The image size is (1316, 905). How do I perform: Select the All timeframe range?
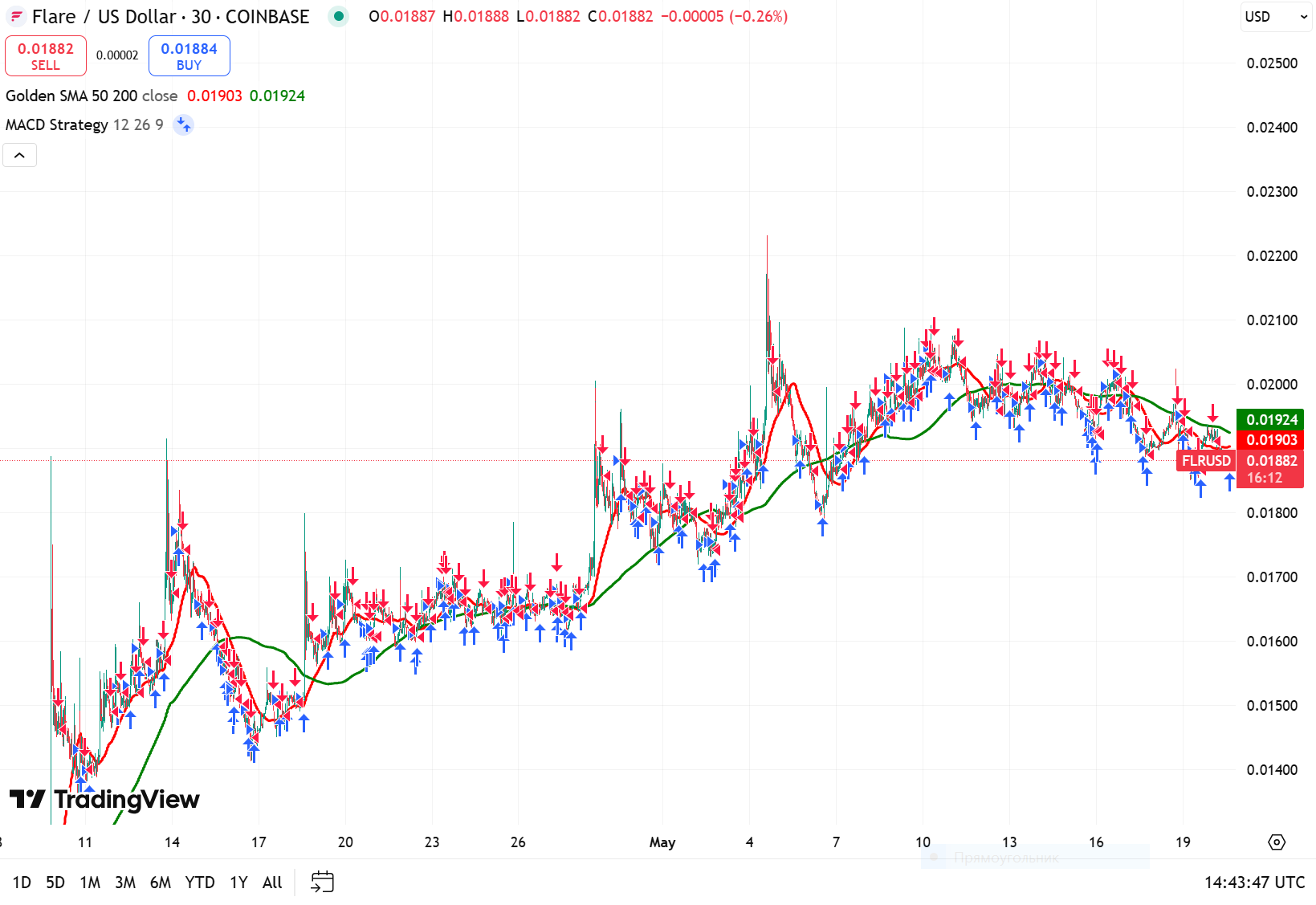[x=271, y=882]
